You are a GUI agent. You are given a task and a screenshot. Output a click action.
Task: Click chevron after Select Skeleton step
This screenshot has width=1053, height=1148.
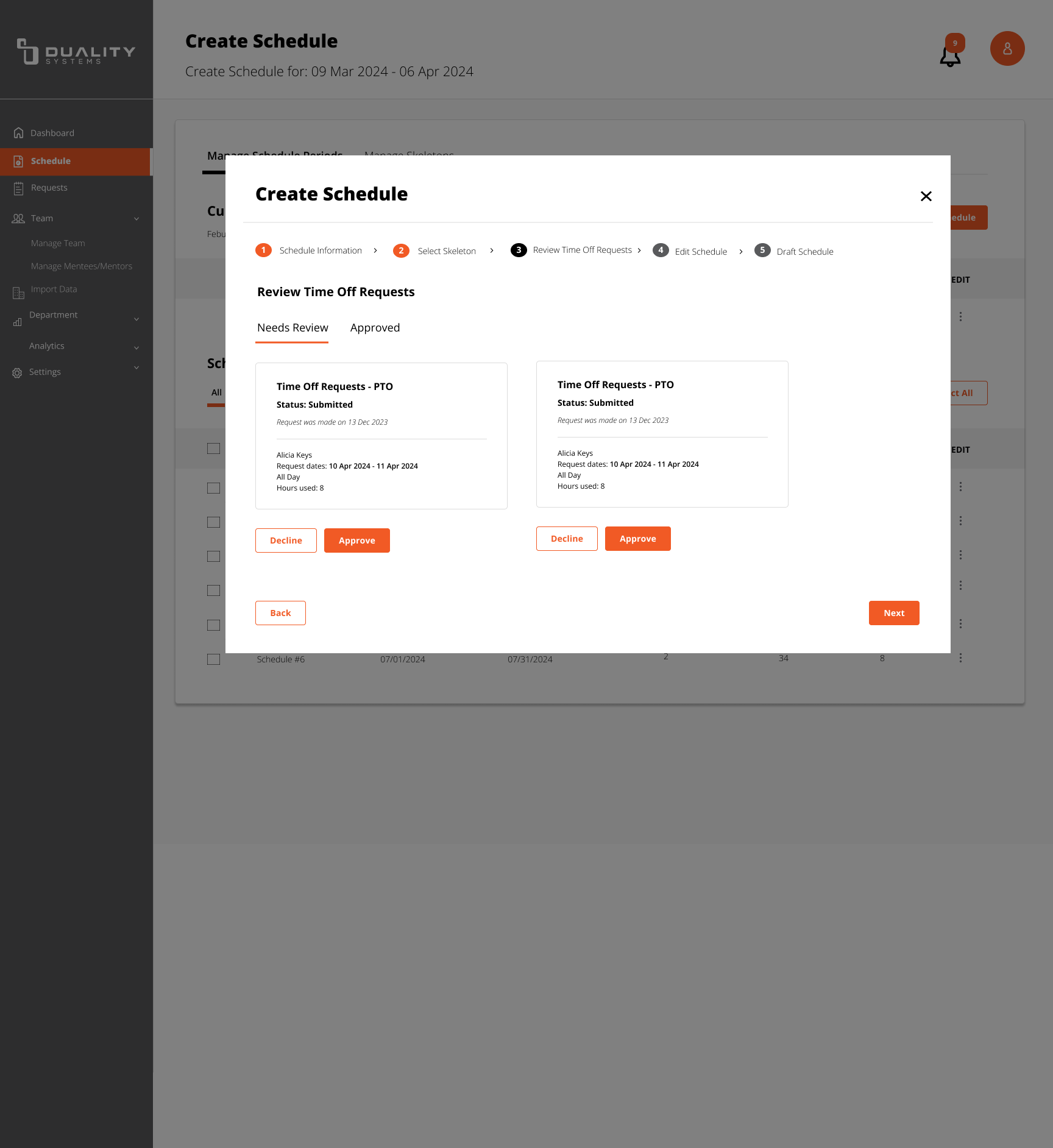(x=492, y=250)
